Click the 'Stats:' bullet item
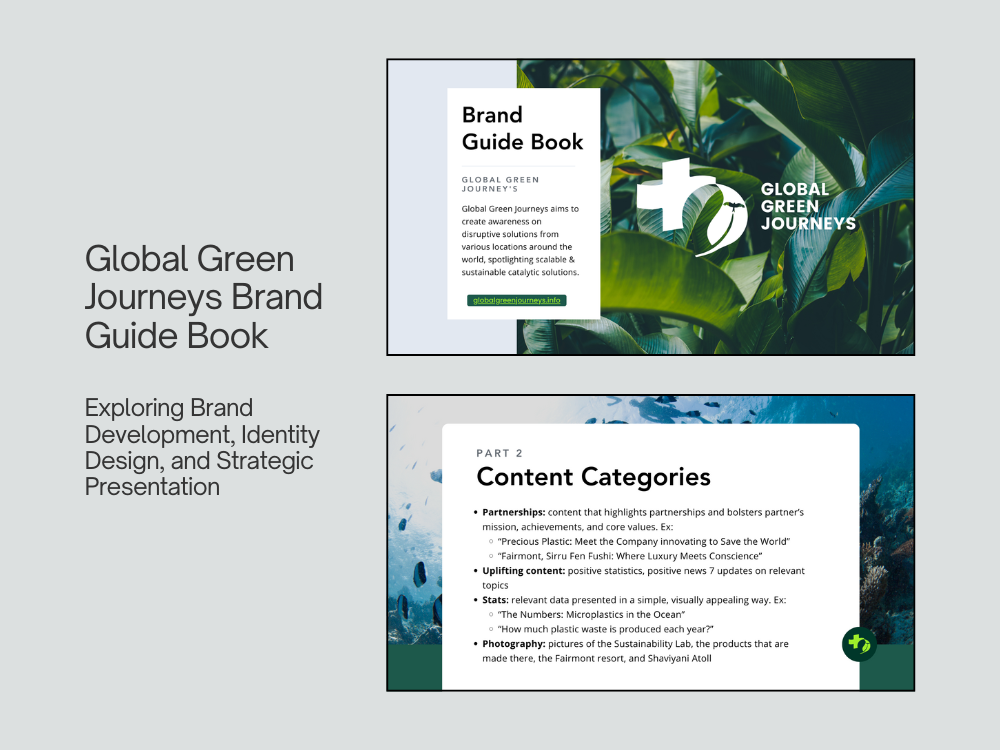The width and height of the screenshot is (1000, 750). [630, 600]
